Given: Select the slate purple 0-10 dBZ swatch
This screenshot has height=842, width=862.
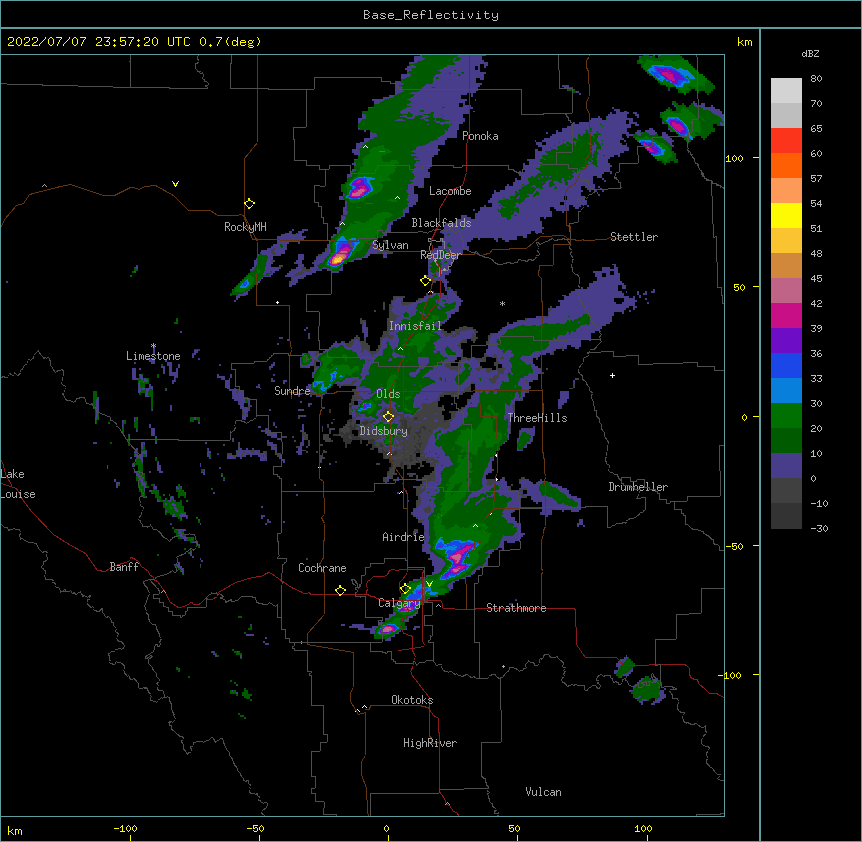Looking at the screenshot, I should coord(786,466).
